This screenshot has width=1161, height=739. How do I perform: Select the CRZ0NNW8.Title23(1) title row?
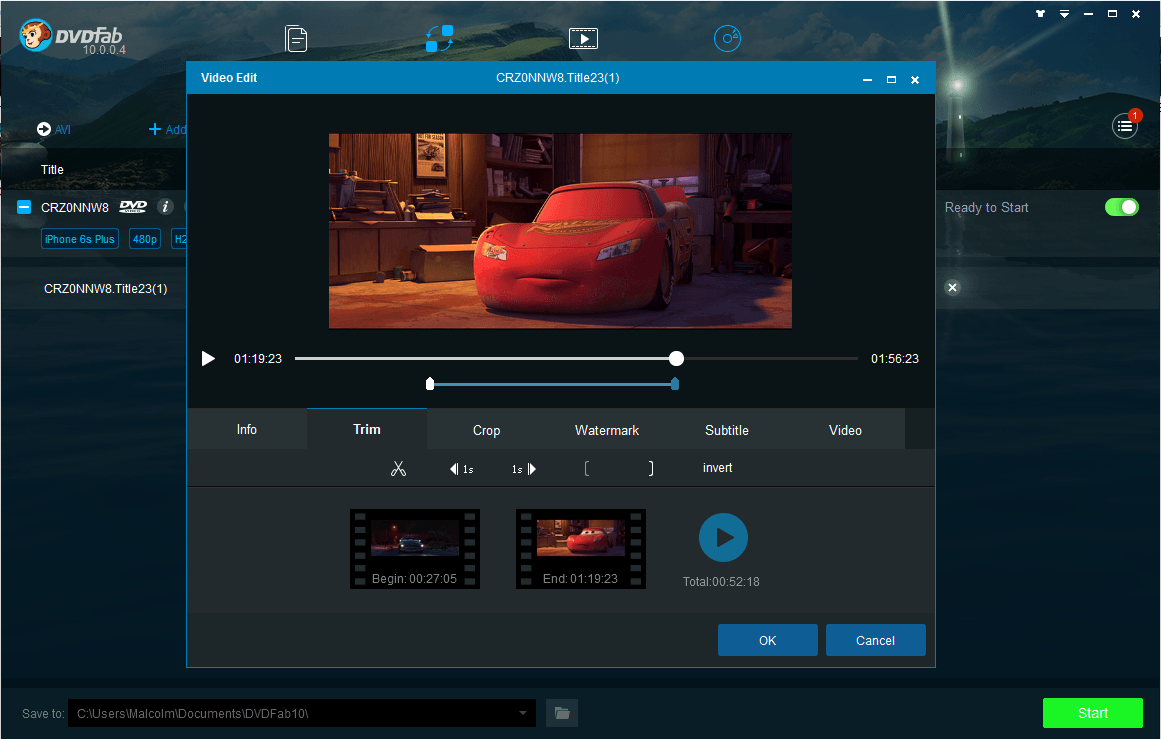105,289
